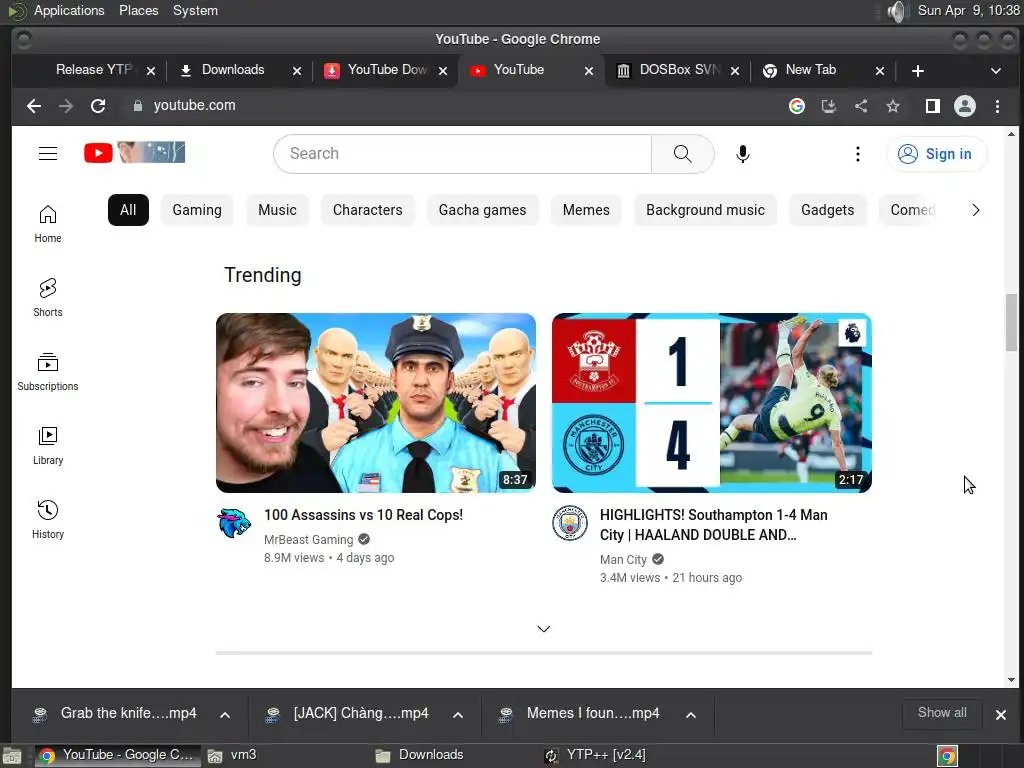Open options for Memes I foun download
1024x768 pixels.
690,715
